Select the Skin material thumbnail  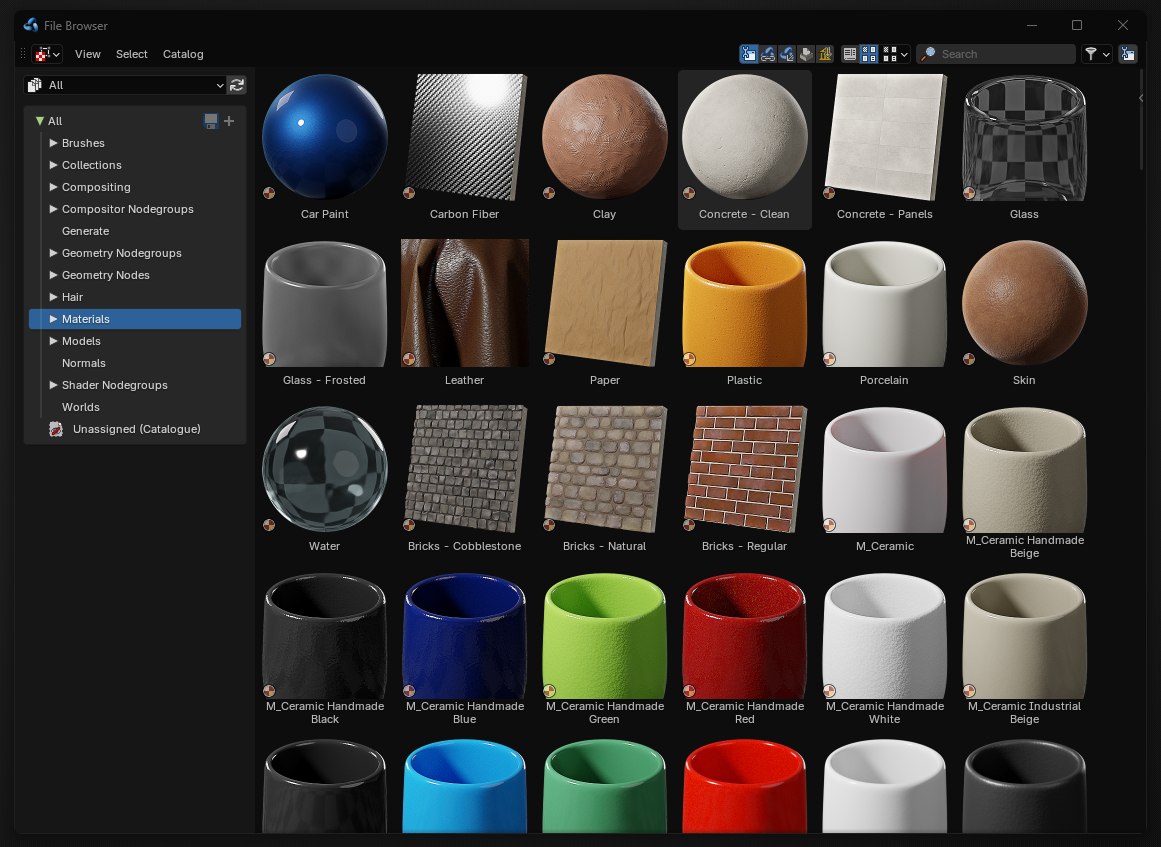point(1024,303)
